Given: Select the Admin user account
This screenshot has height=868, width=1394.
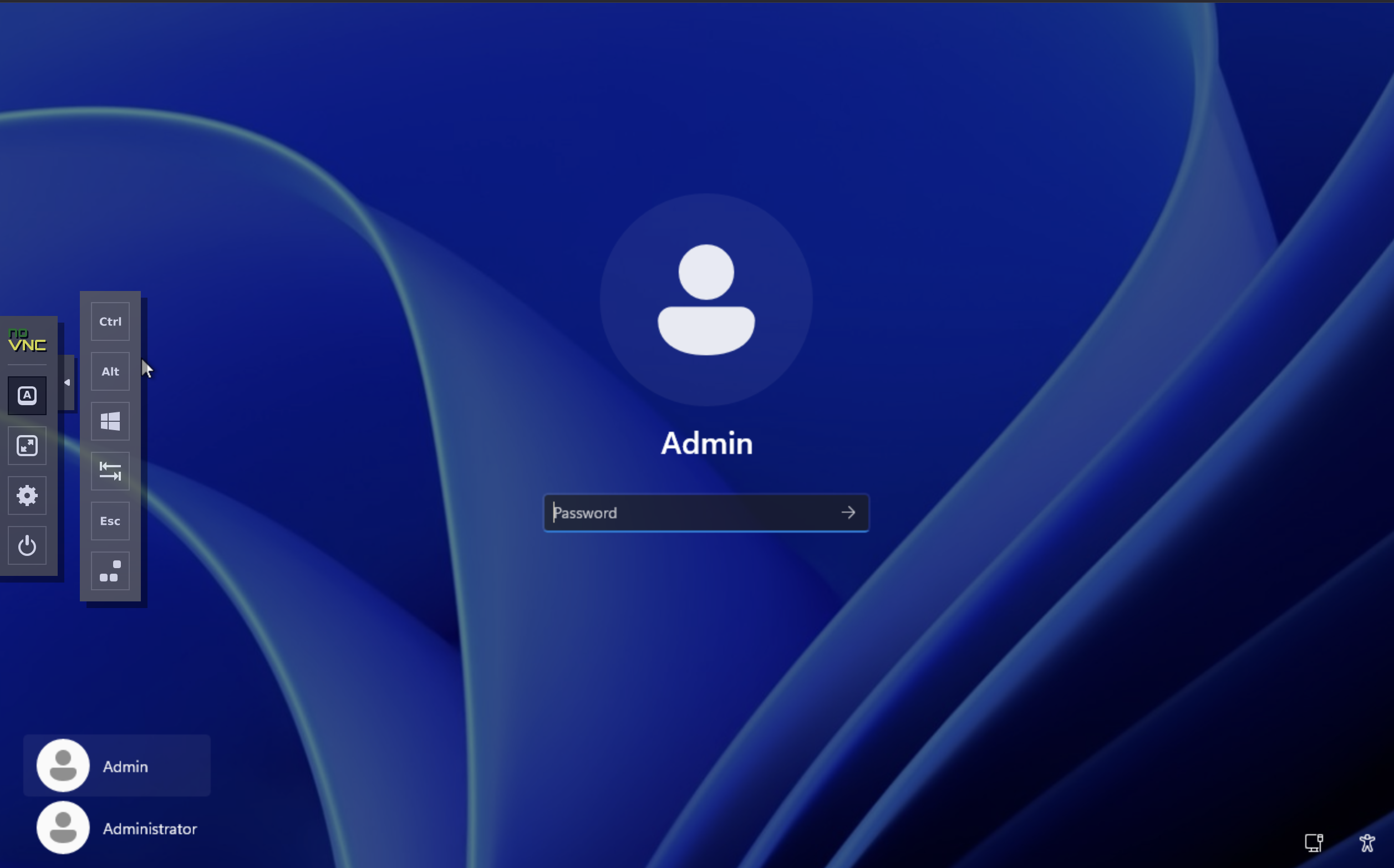Looking at the screenshot, I should (x=125, y=767).
